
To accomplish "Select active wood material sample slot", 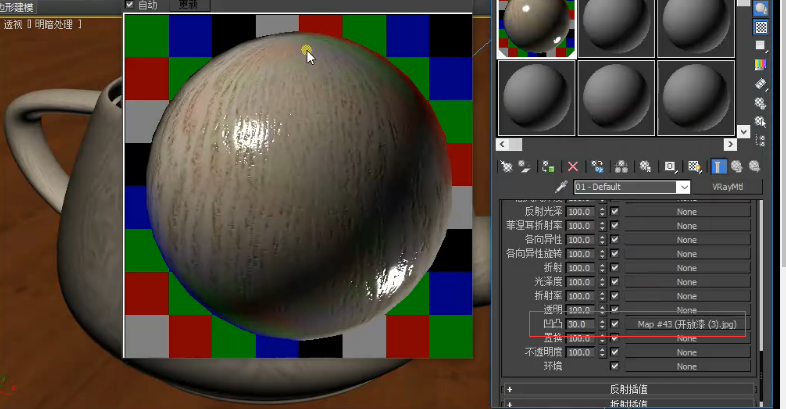I will click(x=536, y=29).
